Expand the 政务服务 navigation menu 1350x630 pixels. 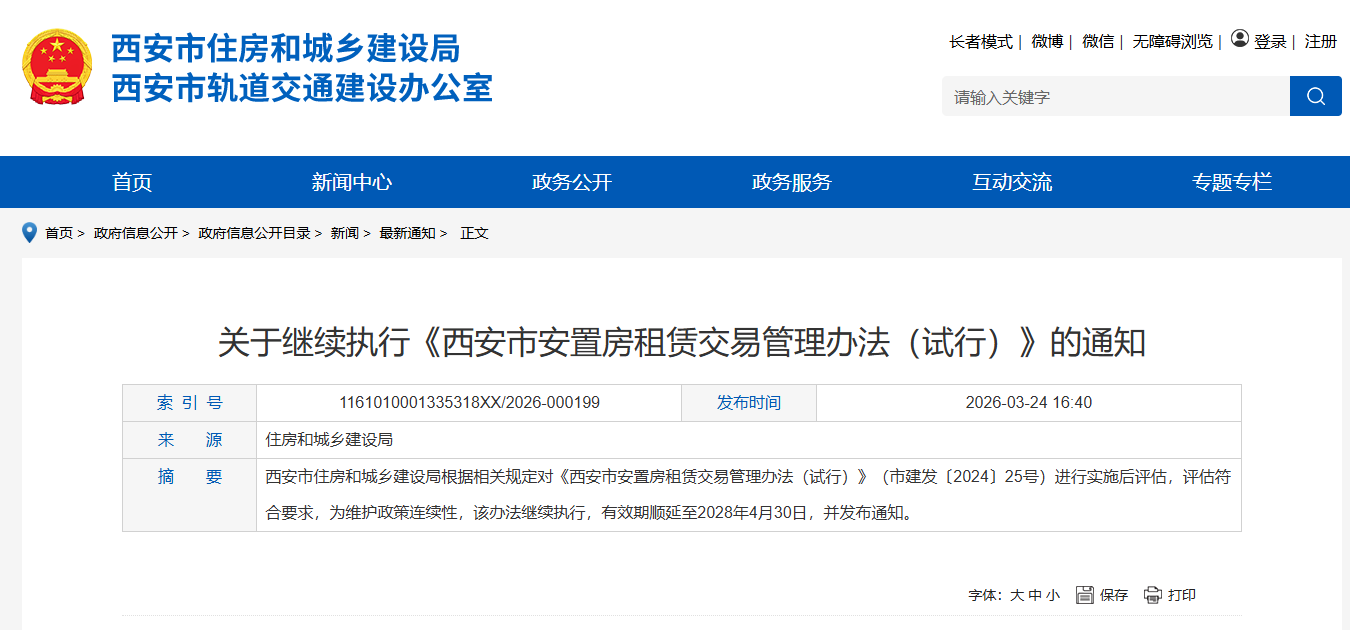(791, 182)
